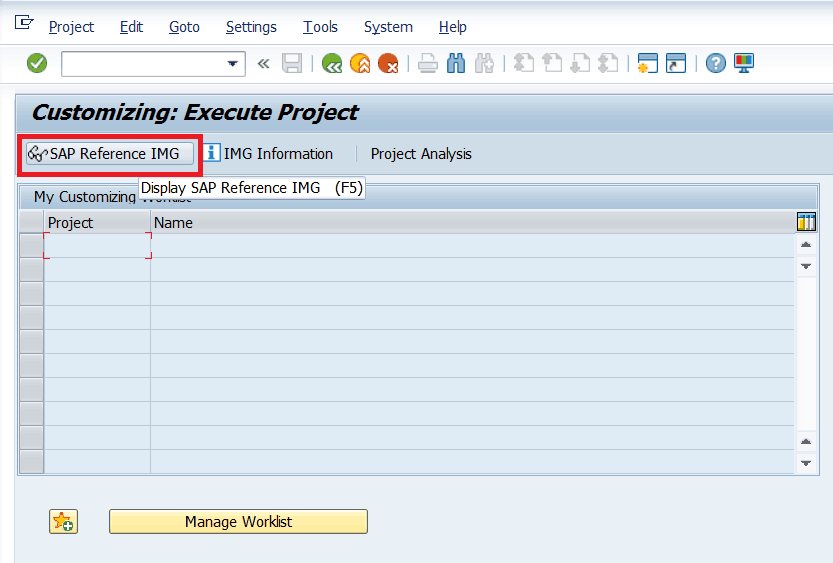The height and width of the screenshot is (563, 833).
Task: Click the Project column header
Action: 97,223
